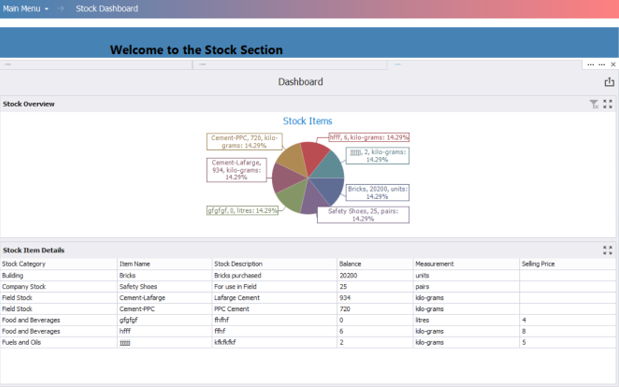
Task: Click the For use in Field description
Action: (275, 287)
